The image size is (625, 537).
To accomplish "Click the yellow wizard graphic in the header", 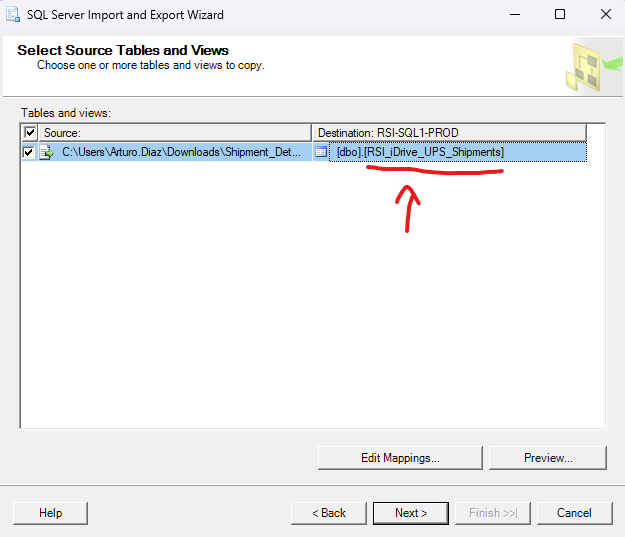I will click(592, 68).
